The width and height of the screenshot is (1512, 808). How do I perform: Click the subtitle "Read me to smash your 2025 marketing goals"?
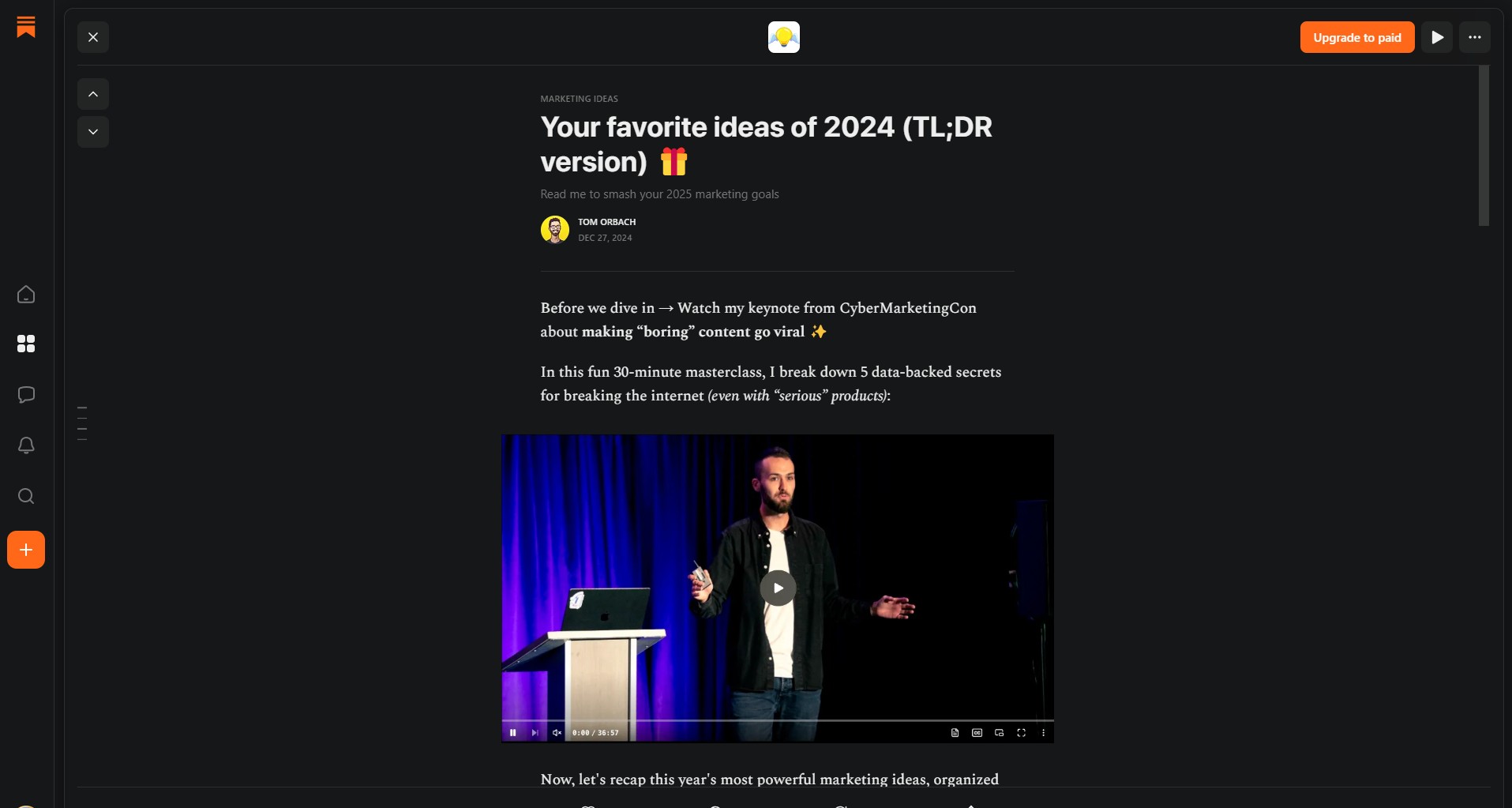659,194
